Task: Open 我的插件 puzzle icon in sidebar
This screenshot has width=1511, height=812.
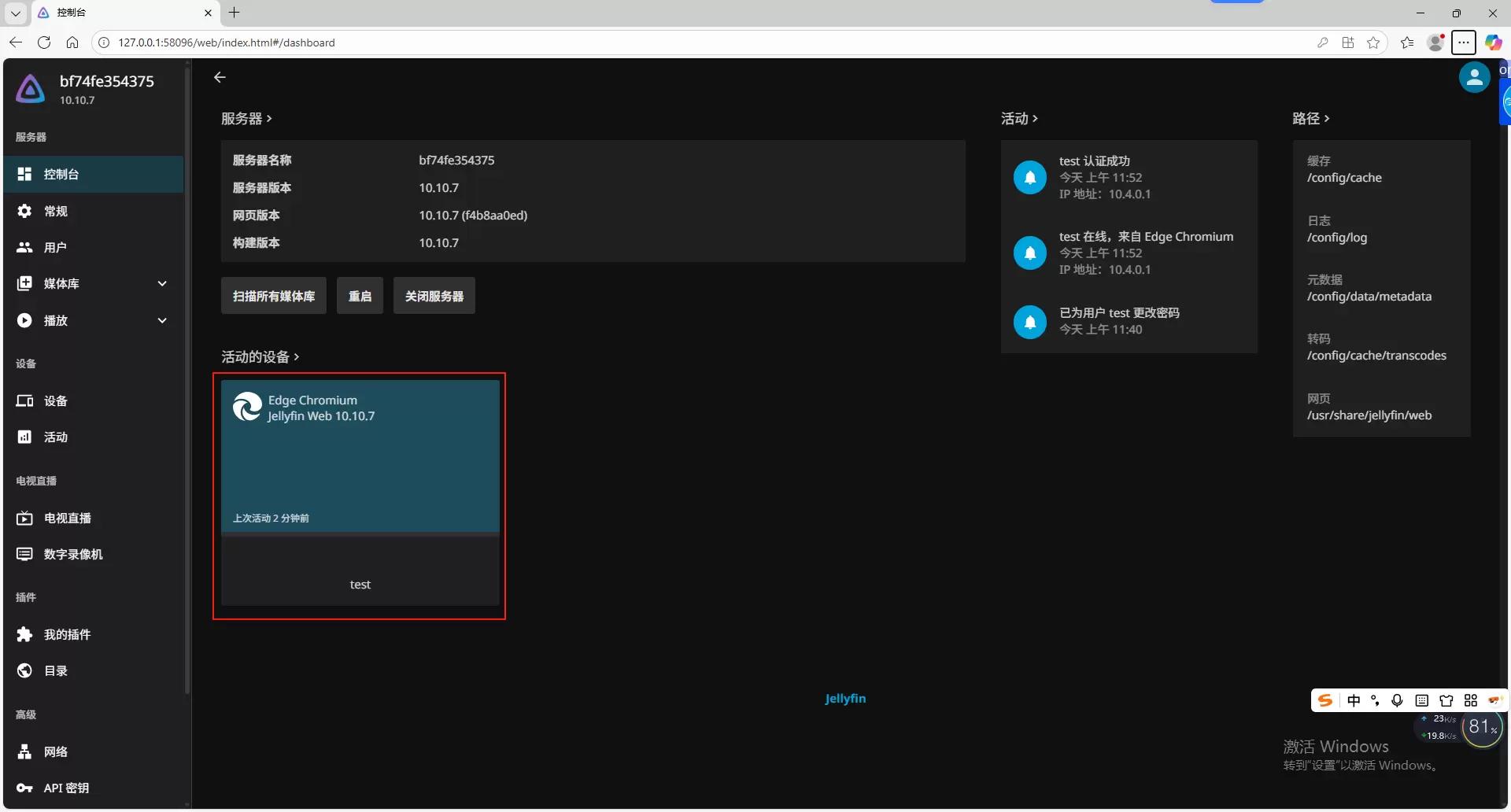Action: [25, 634]
